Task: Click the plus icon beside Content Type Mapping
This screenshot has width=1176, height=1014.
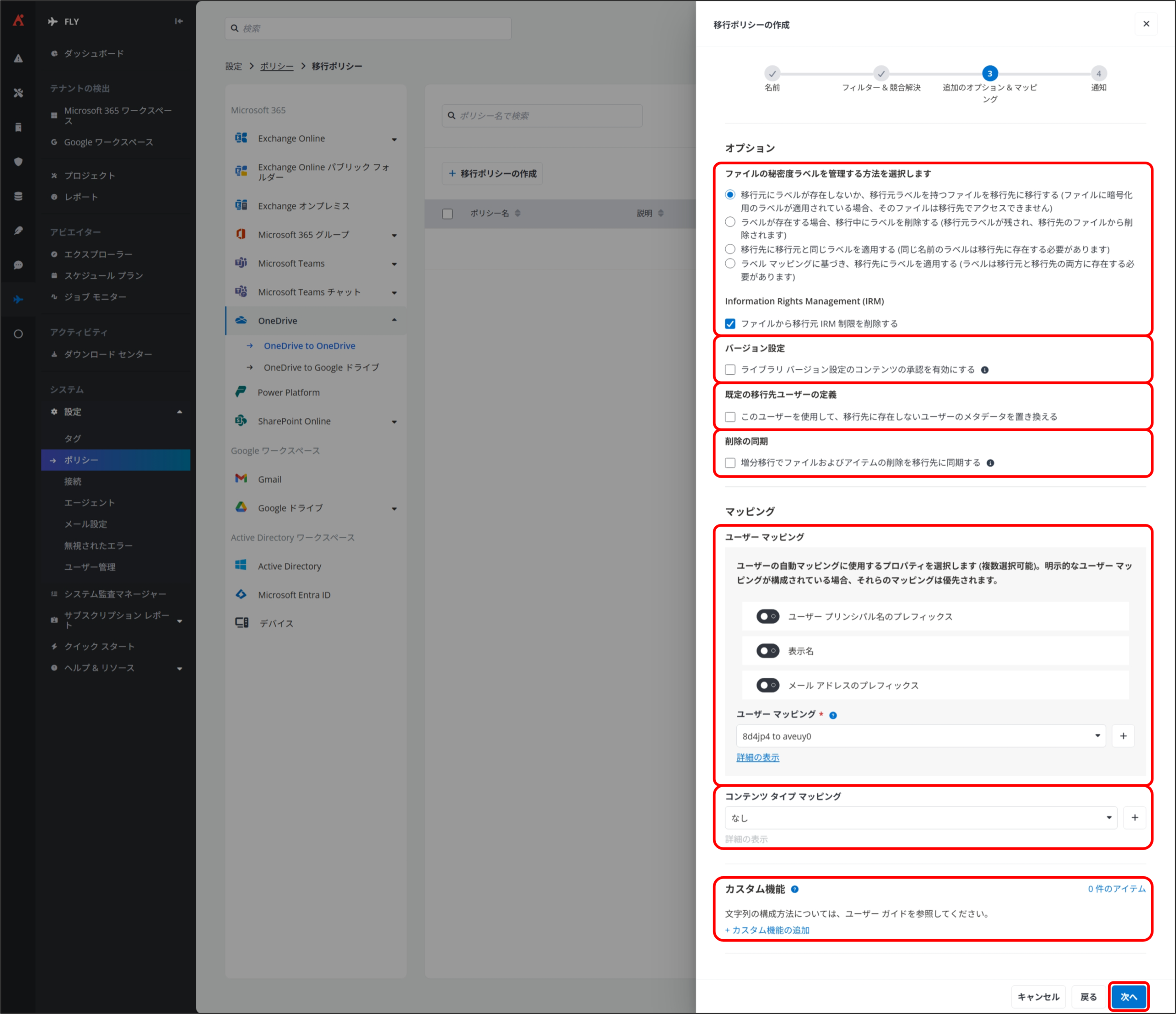Action: click(1134, 817)
